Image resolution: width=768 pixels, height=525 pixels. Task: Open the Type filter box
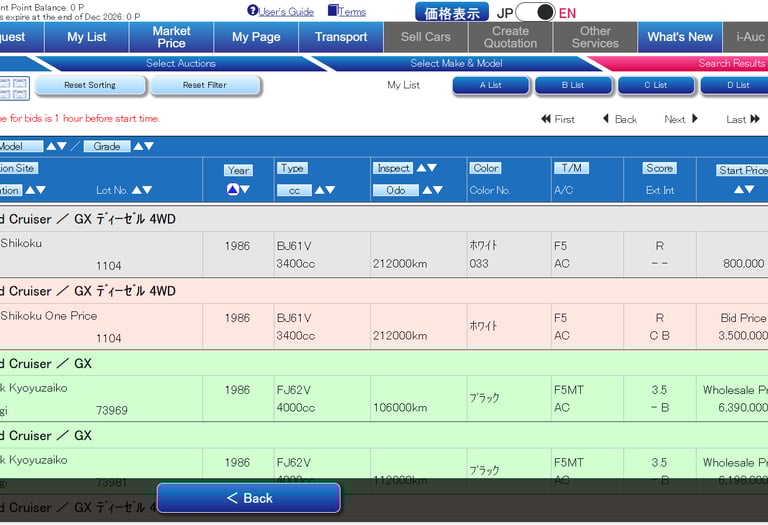(x=292, y=168)
